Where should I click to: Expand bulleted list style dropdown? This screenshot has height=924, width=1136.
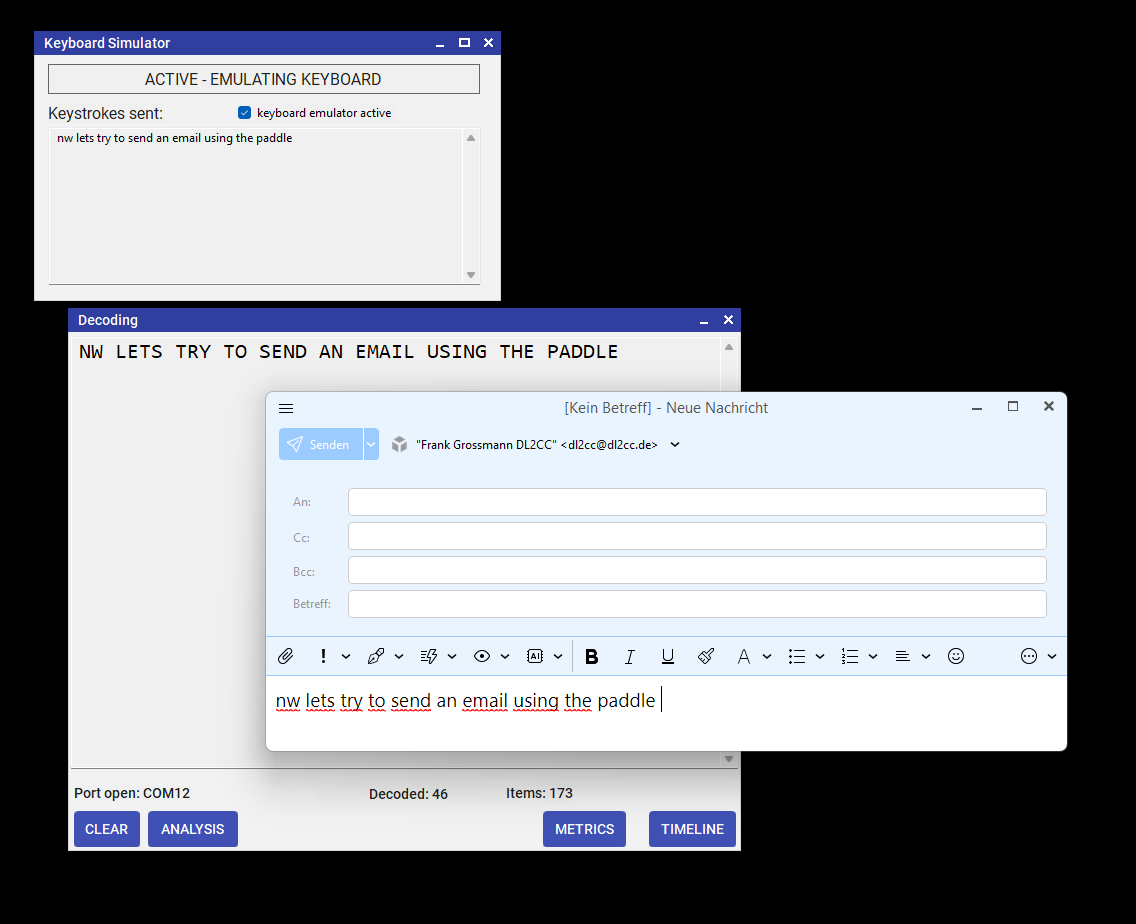coord(820,657)
